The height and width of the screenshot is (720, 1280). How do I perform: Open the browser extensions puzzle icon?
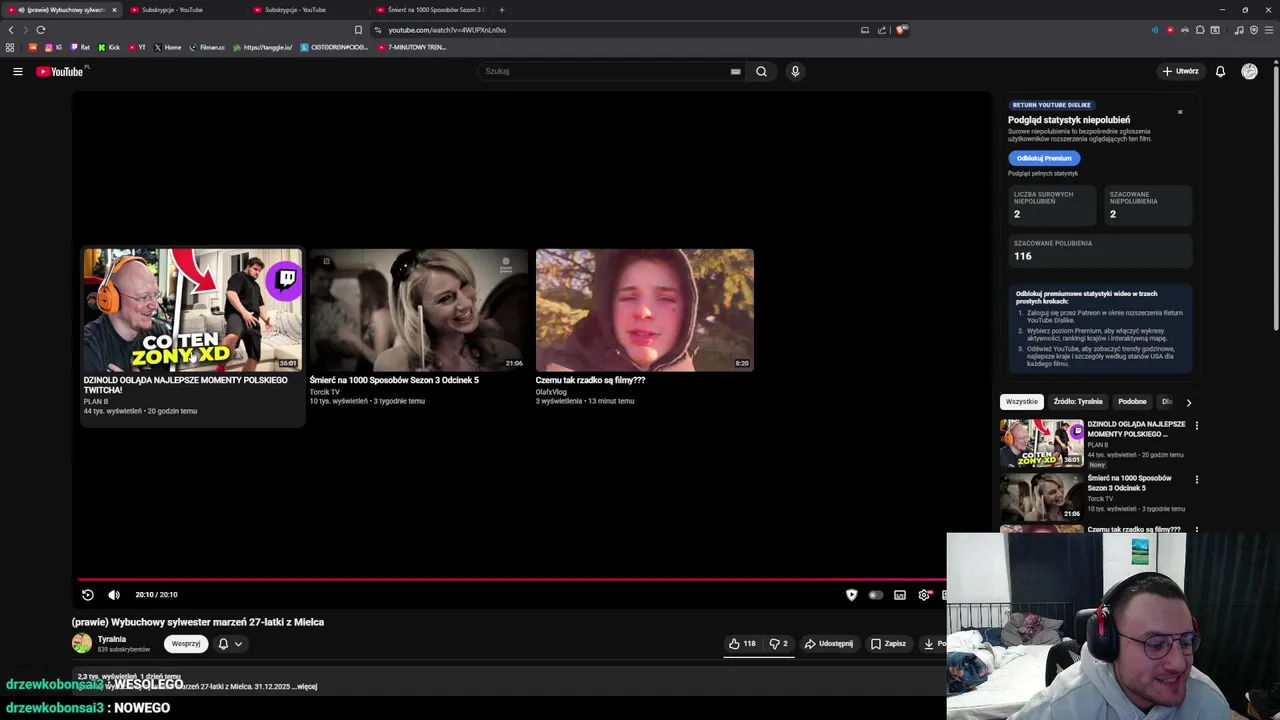(1200, 30)
